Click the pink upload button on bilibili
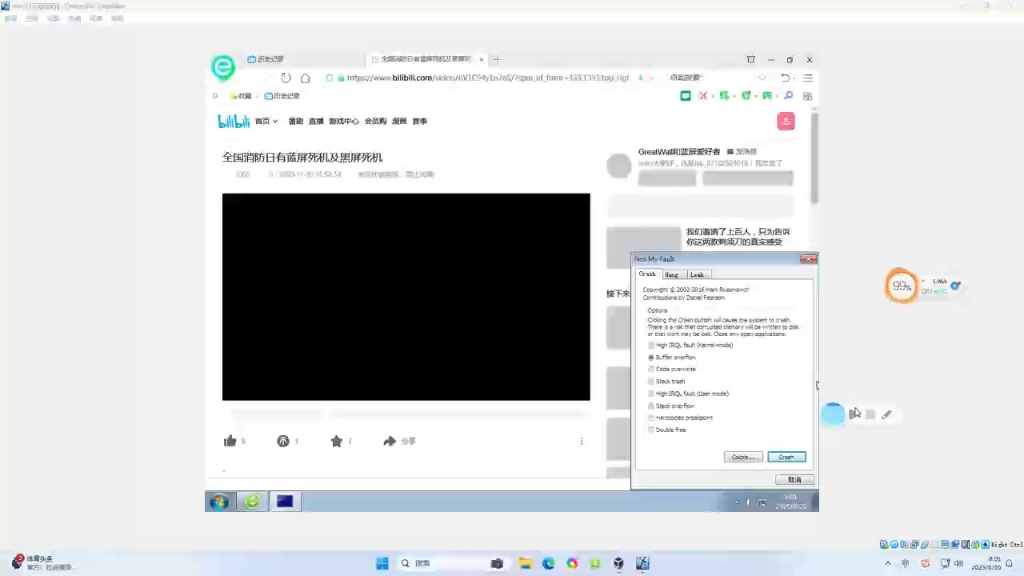This screenshot has width=1024, height=576. tap(786, 121)
